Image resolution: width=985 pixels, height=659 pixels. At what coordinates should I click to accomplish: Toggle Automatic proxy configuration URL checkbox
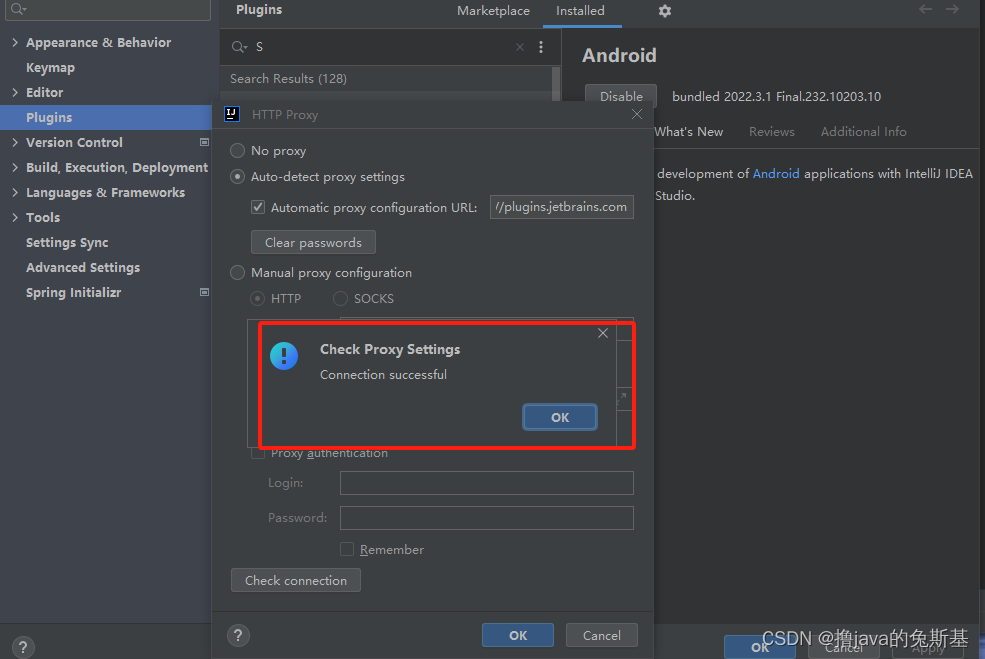coord(258,207)
